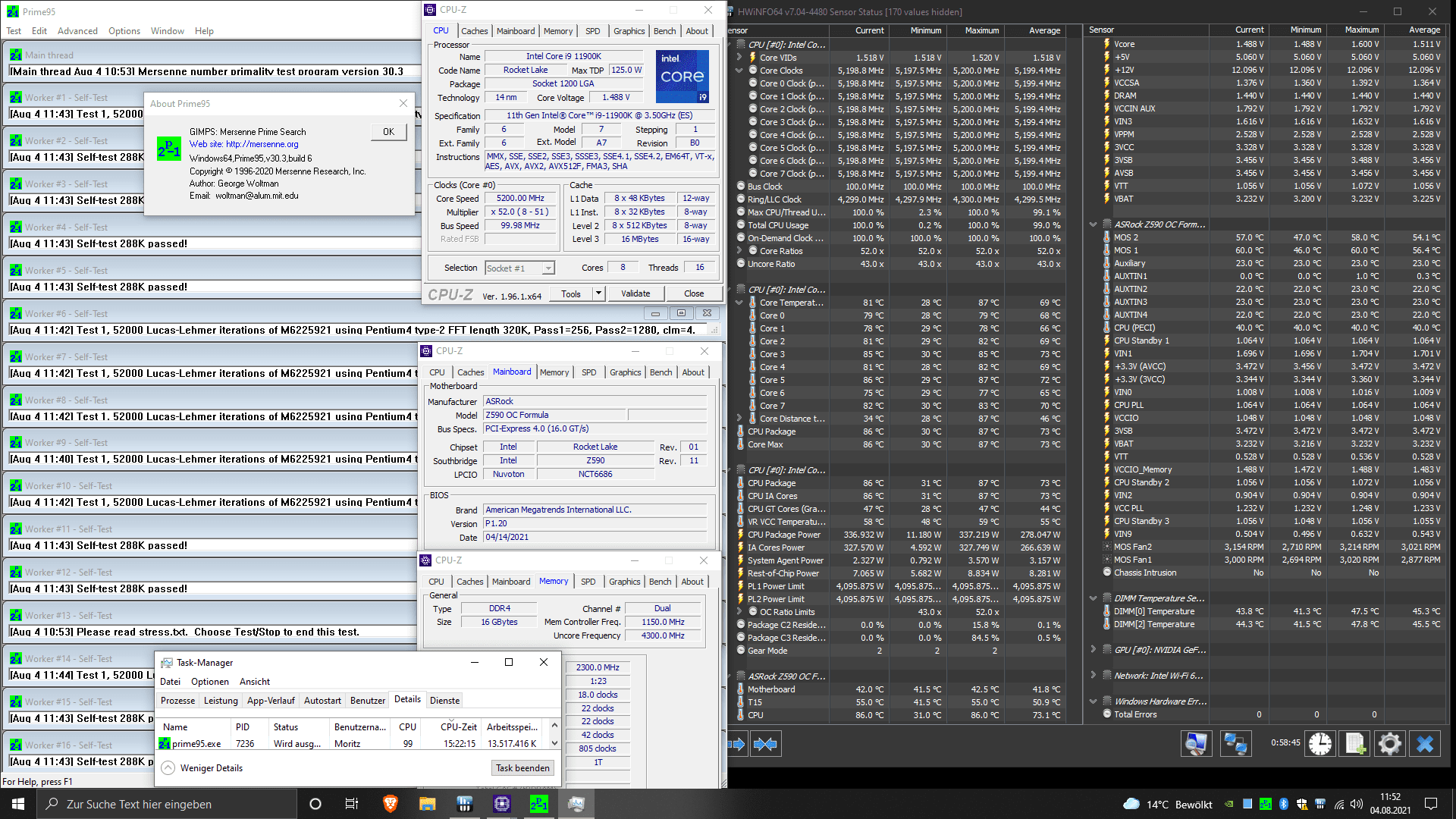Click Windows search box in taskbar
Screen dimensions: 1456x819
point(167,804)
